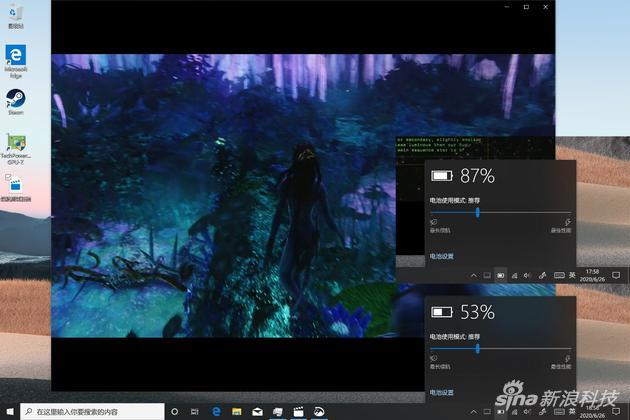The height and width of the screenshot is (420, 630).
Task: Adjust the power mode slider in the 87% flyout
Action: tap(478, 212)
